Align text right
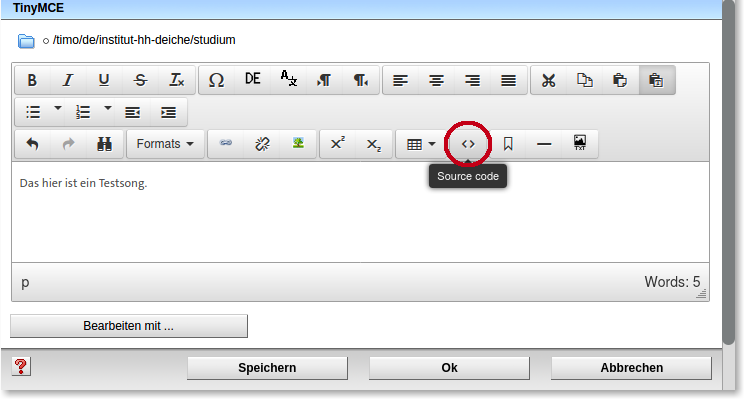The width and height of the screenshot is (744, 399). 473,80
